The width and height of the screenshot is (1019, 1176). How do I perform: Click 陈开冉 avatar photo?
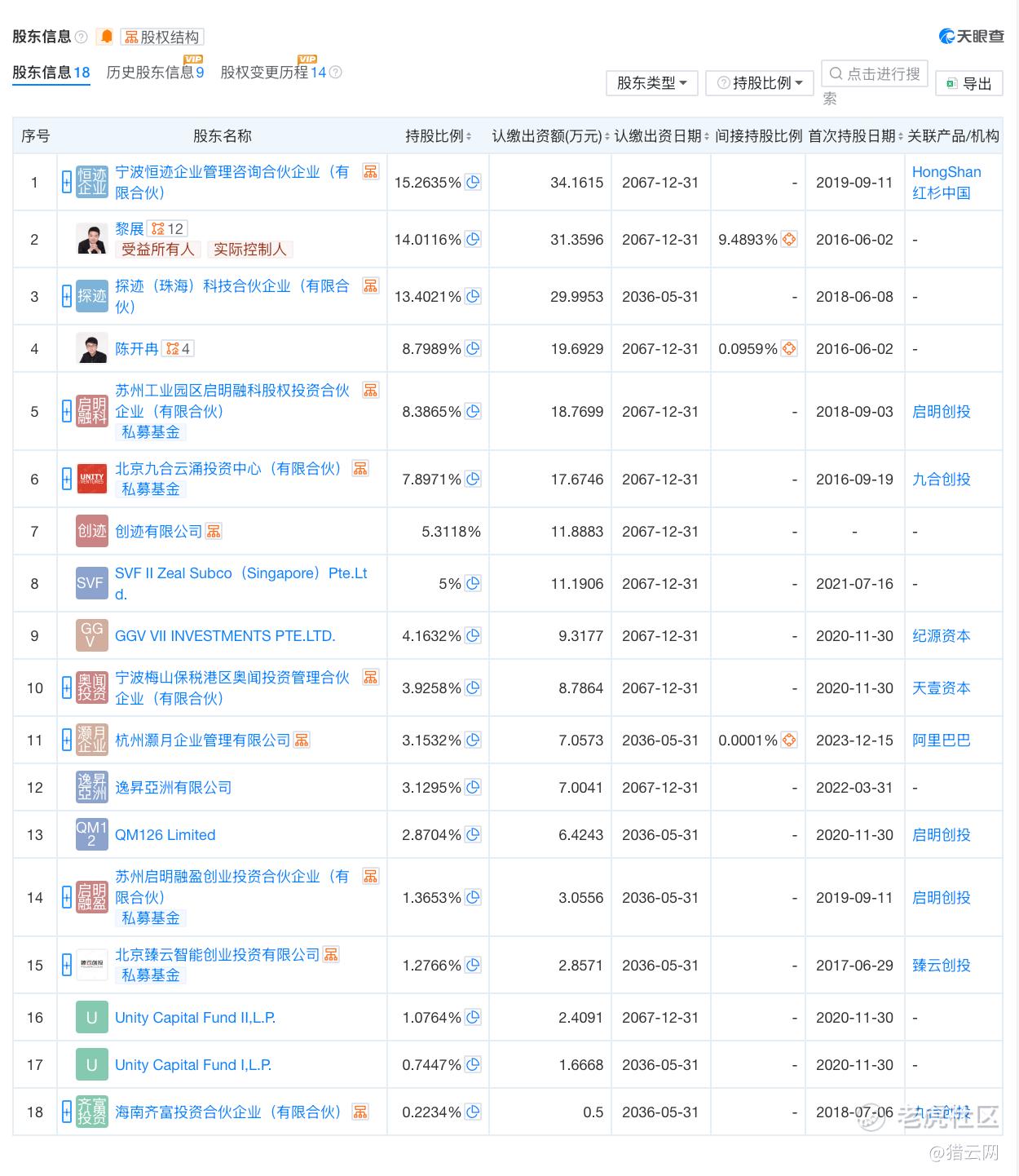(91, 349)
